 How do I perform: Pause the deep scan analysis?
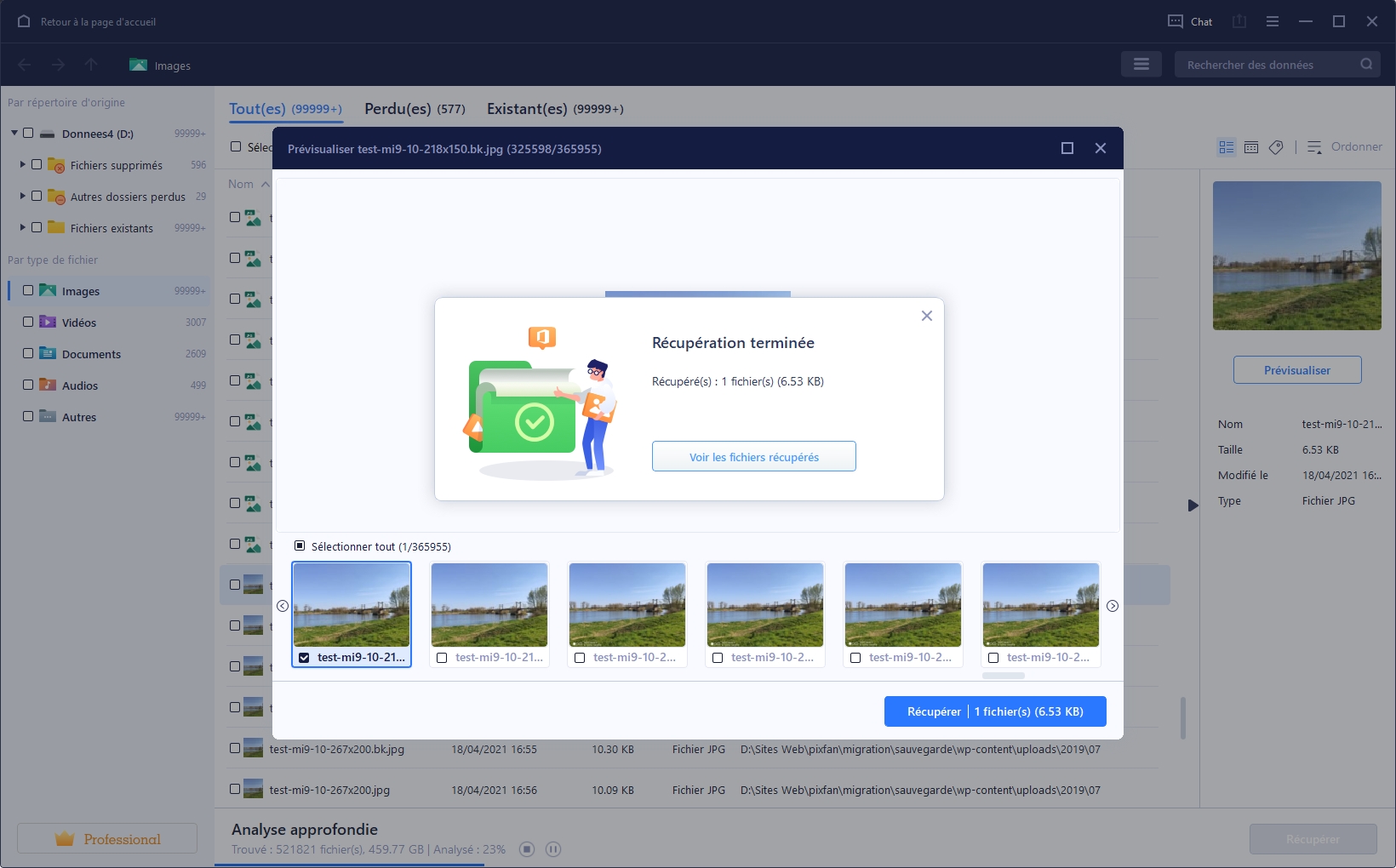coord(553,849)
